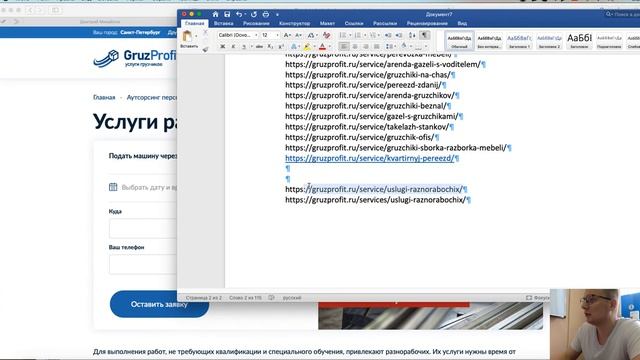Viewport: 640px width, 360px height.
Task: Click the русский language status bar indicator
Action: pyautogui.click(x=292, y=298)
